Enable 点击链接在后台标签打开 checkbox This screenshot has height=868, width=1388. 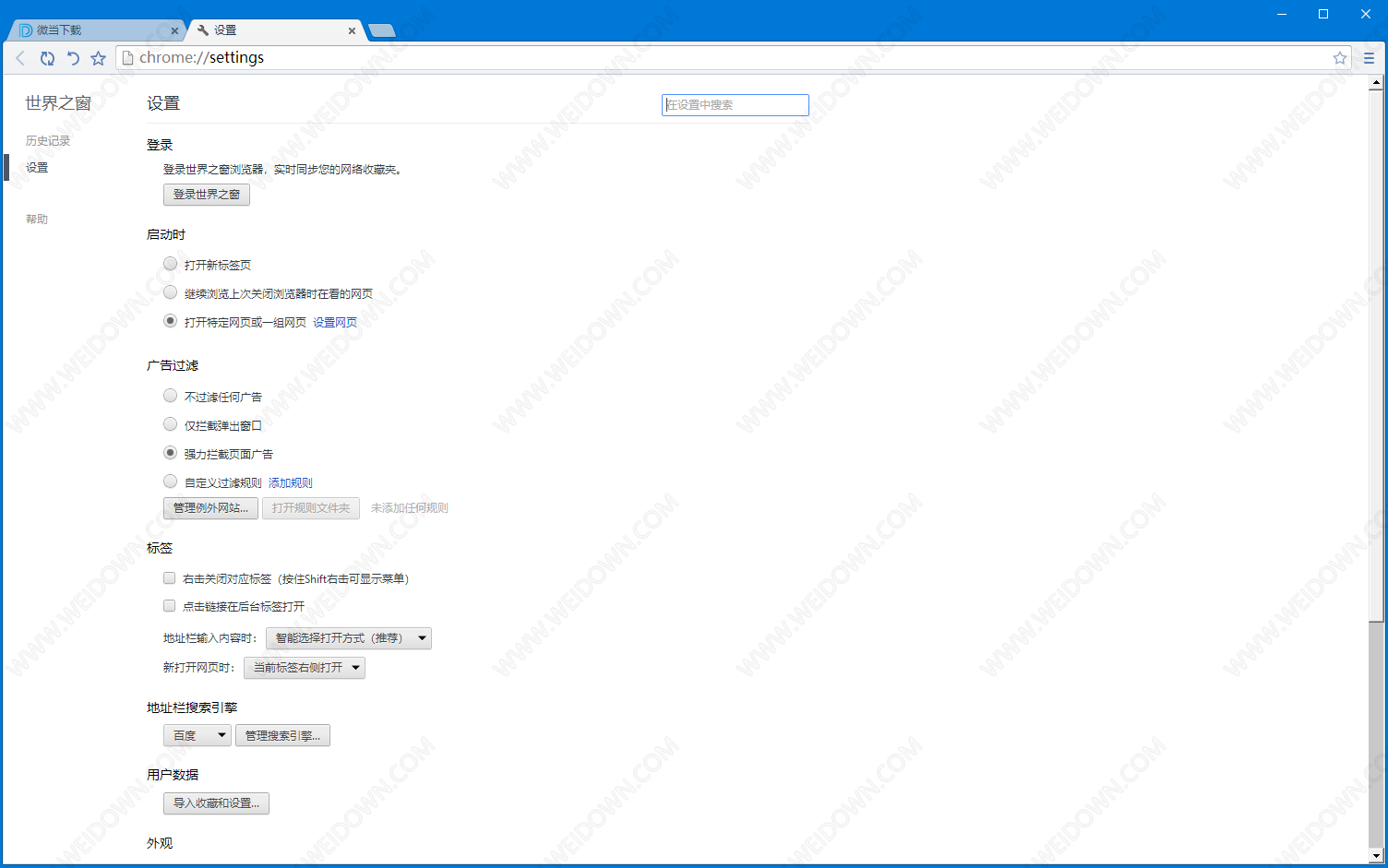(x=169, y=606)
